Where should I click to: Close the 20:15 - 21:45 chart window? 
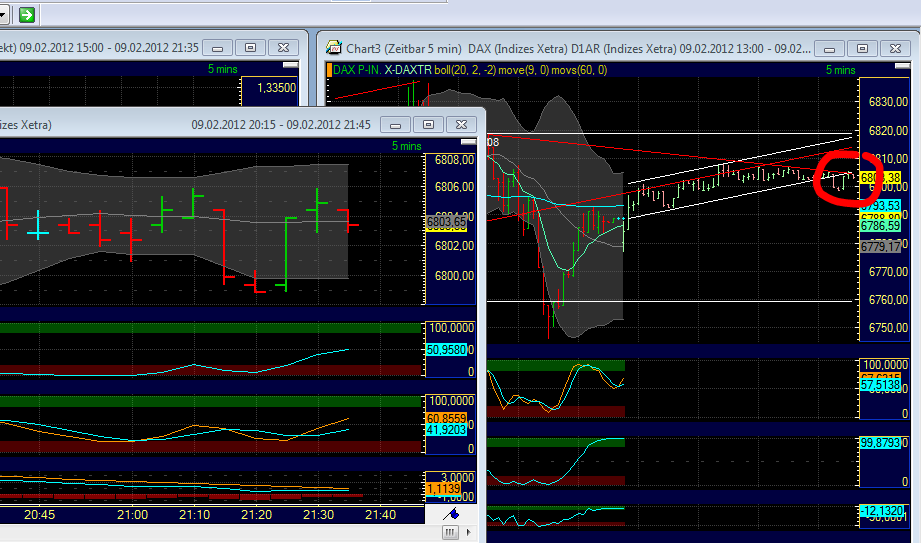pos(459,124)
